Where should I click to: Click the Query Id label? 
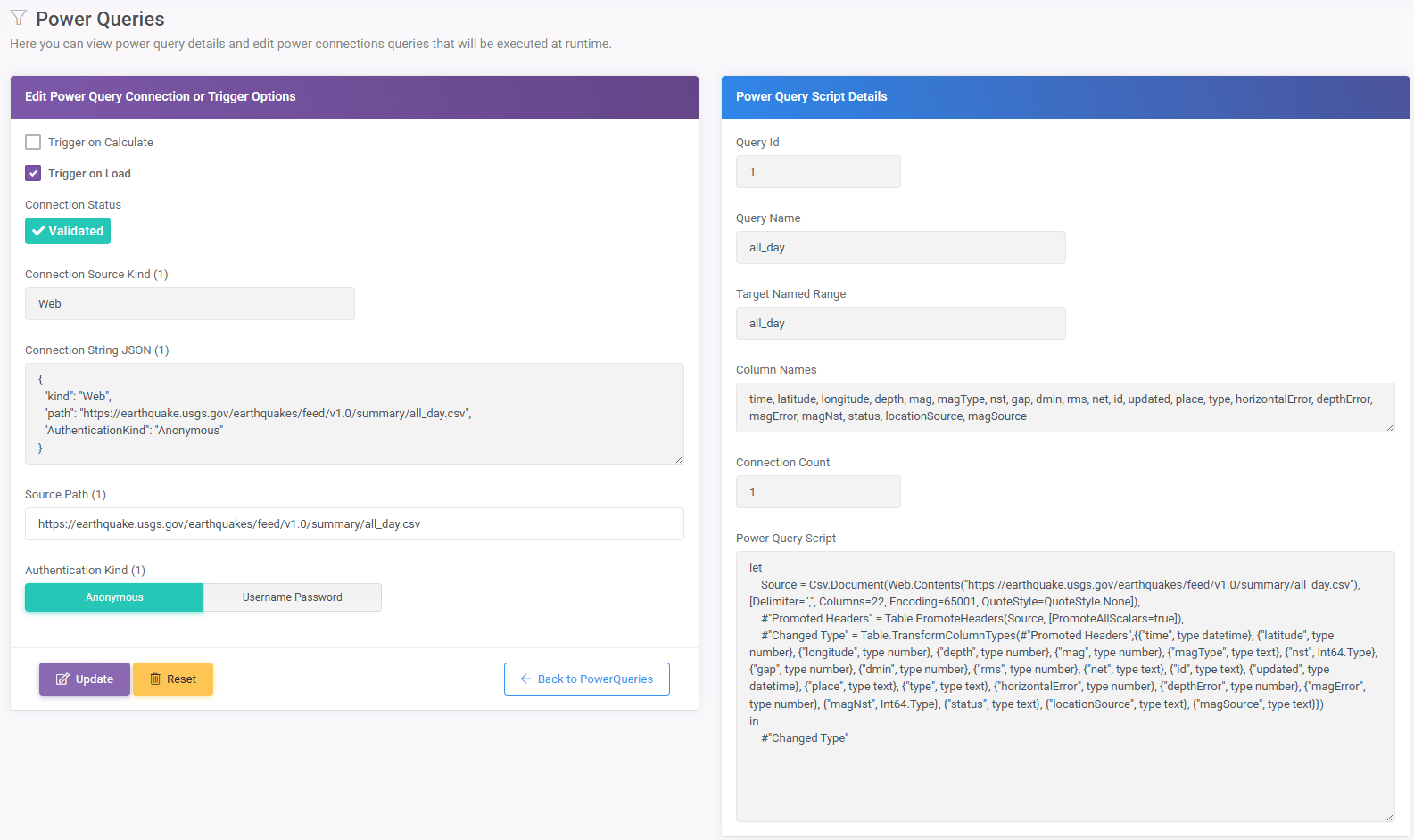pos(757,143)
